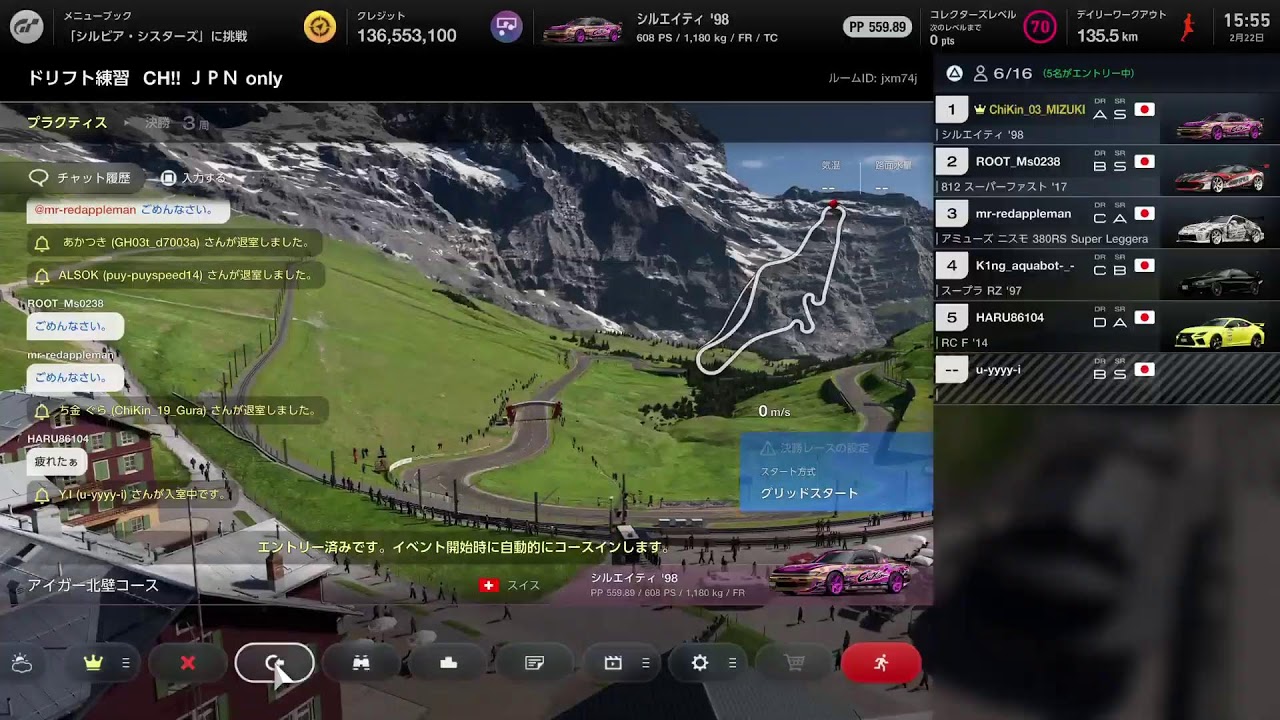Open the room info note icon
This screenshot has width=1280, height=720.
click(535, 663)
